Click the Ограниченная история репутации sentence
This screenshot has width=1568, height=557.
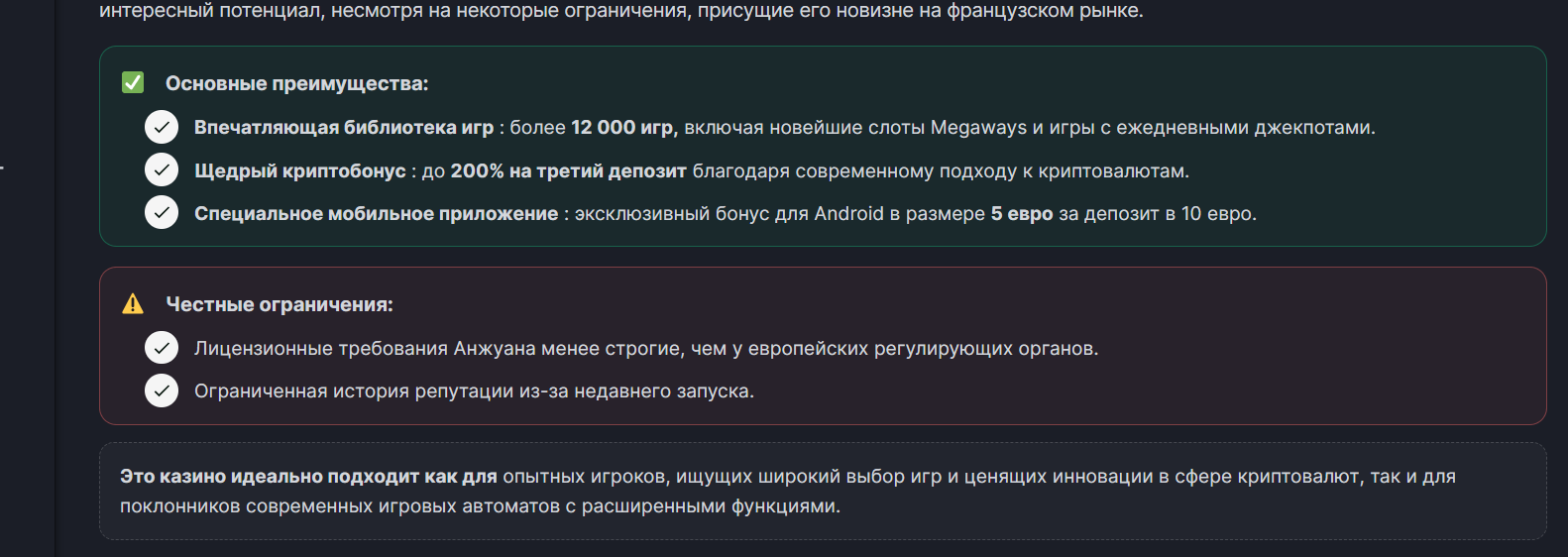click(x=474, y=391)
